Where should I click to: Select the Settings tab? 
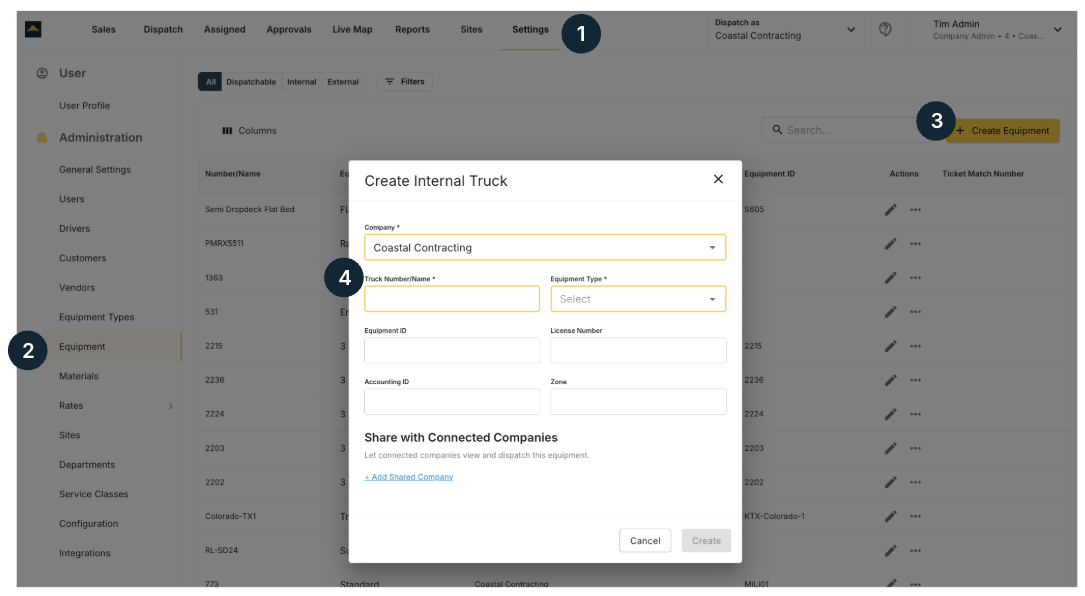click(531, 29)
